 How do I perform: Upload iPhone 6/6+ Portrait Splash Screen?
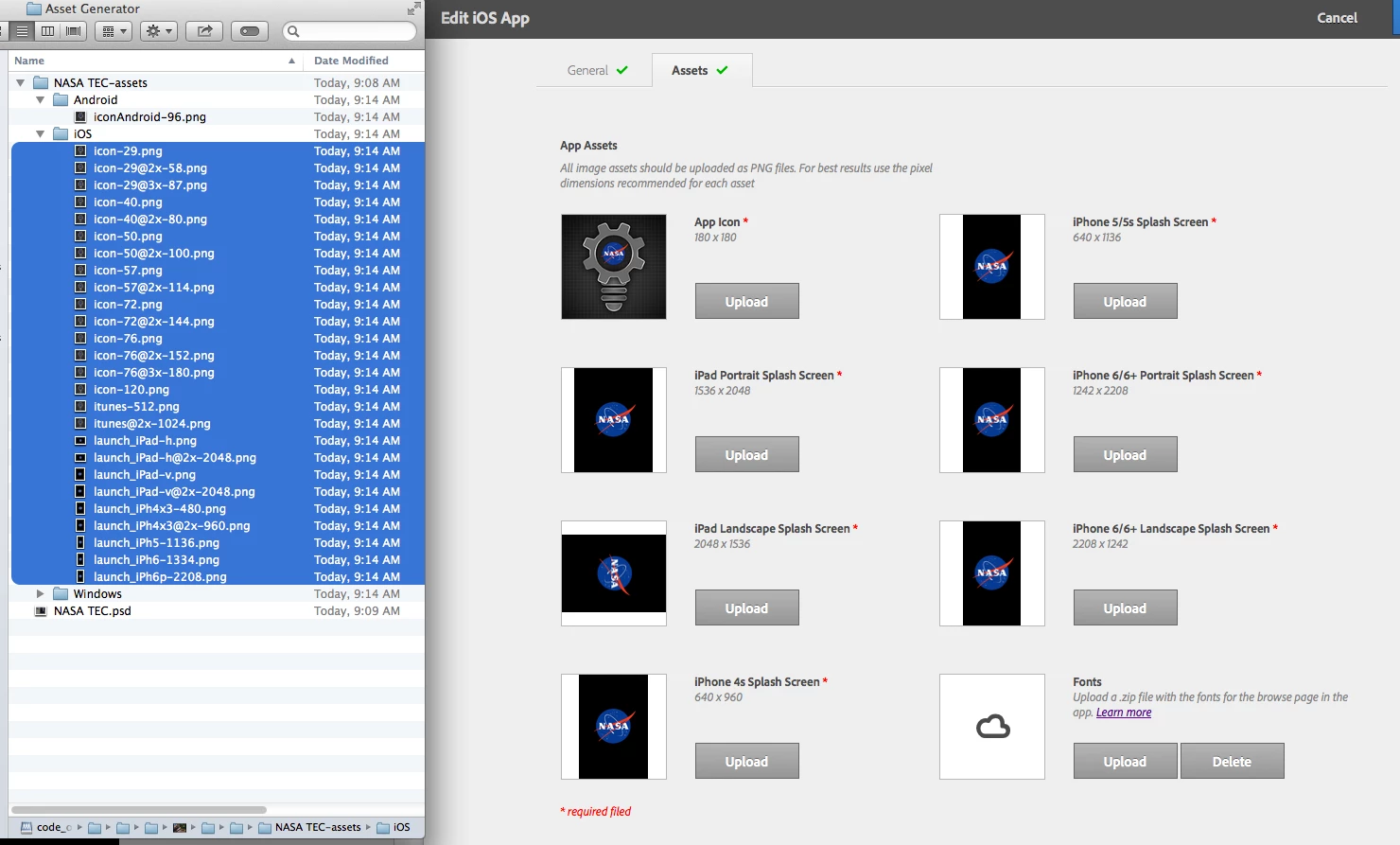pyautogui.click(x=1126, y=454)
